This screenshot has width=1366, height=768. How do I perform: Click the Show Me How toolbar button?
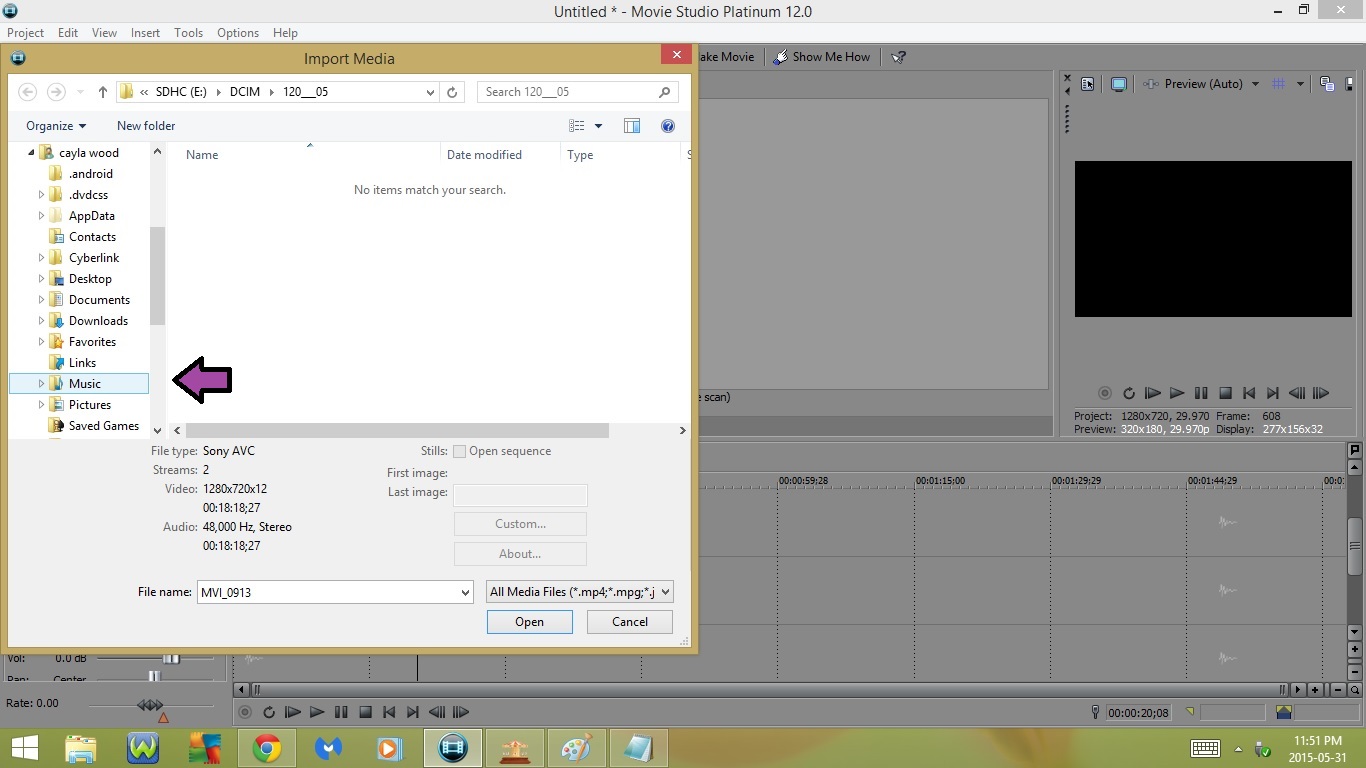(x=822, y=57)
